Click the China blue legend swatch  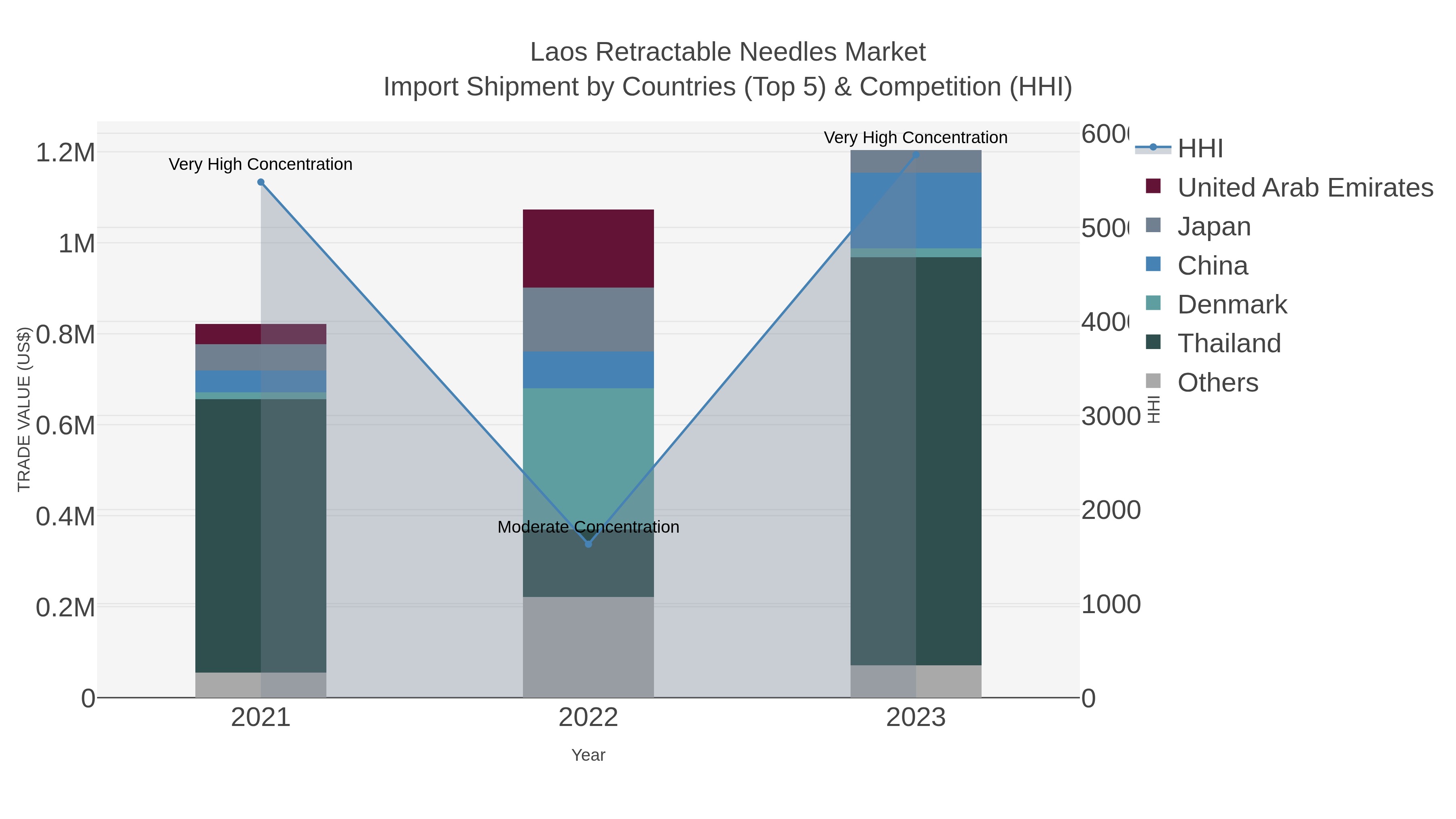pos(1153,264)
